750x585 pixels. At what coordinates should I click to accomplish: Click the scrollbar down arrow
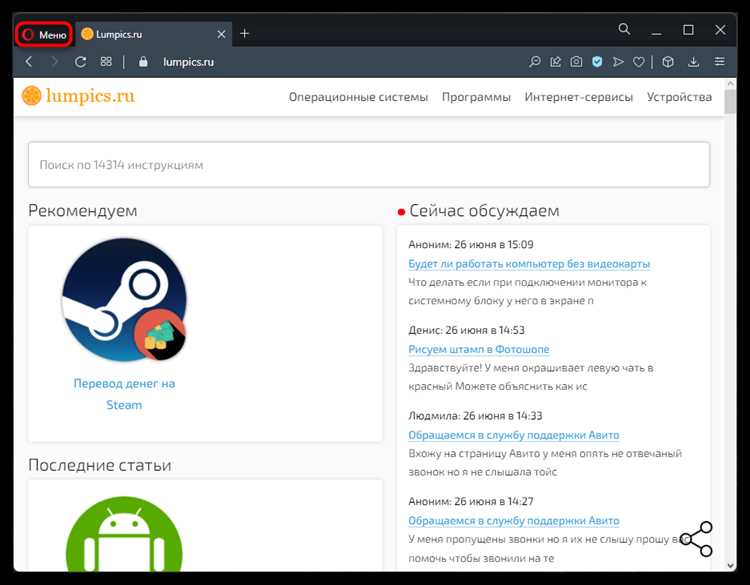(x=730, y=565)
